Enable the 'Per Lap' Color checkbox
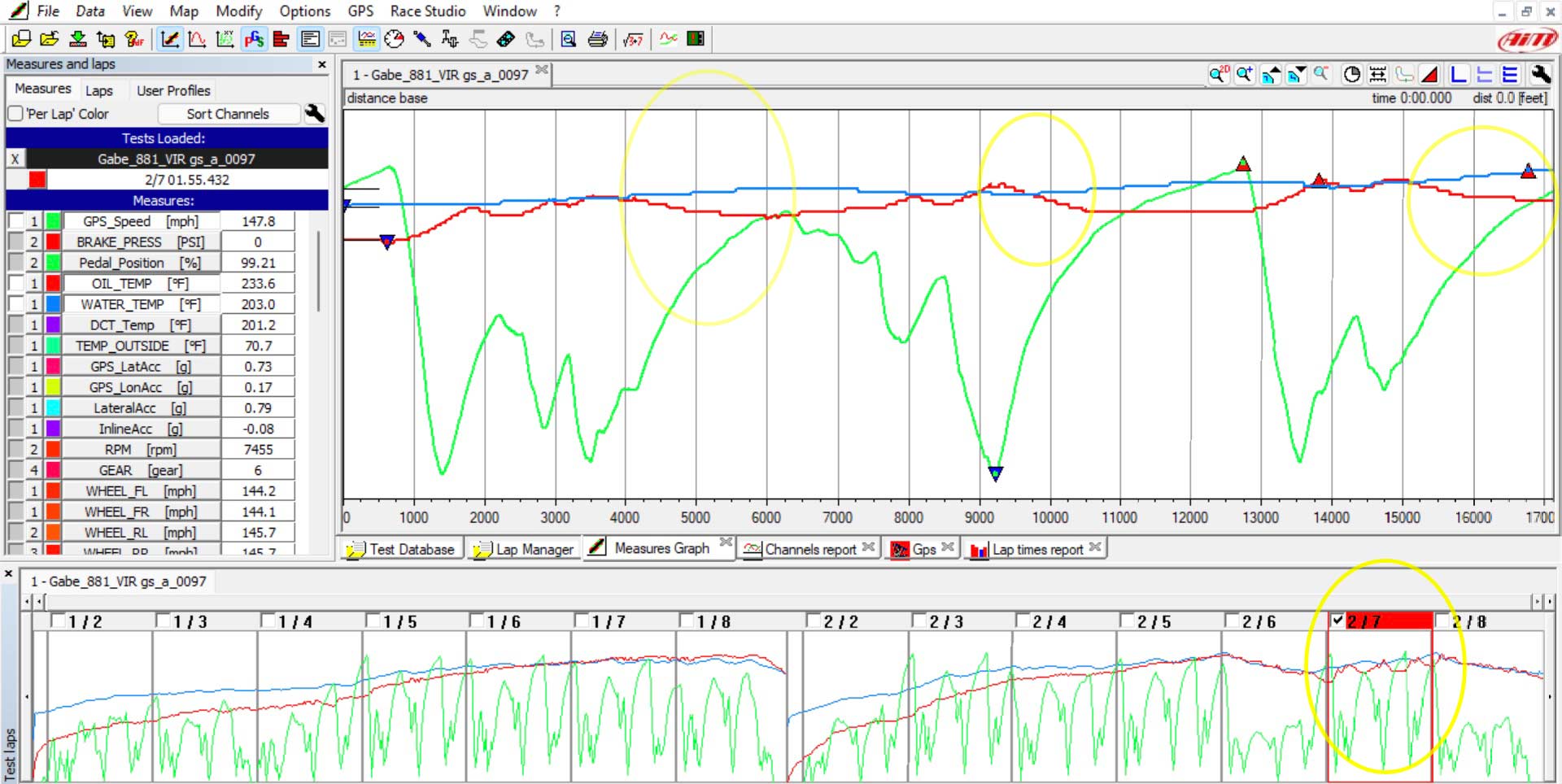 (15, 114)
